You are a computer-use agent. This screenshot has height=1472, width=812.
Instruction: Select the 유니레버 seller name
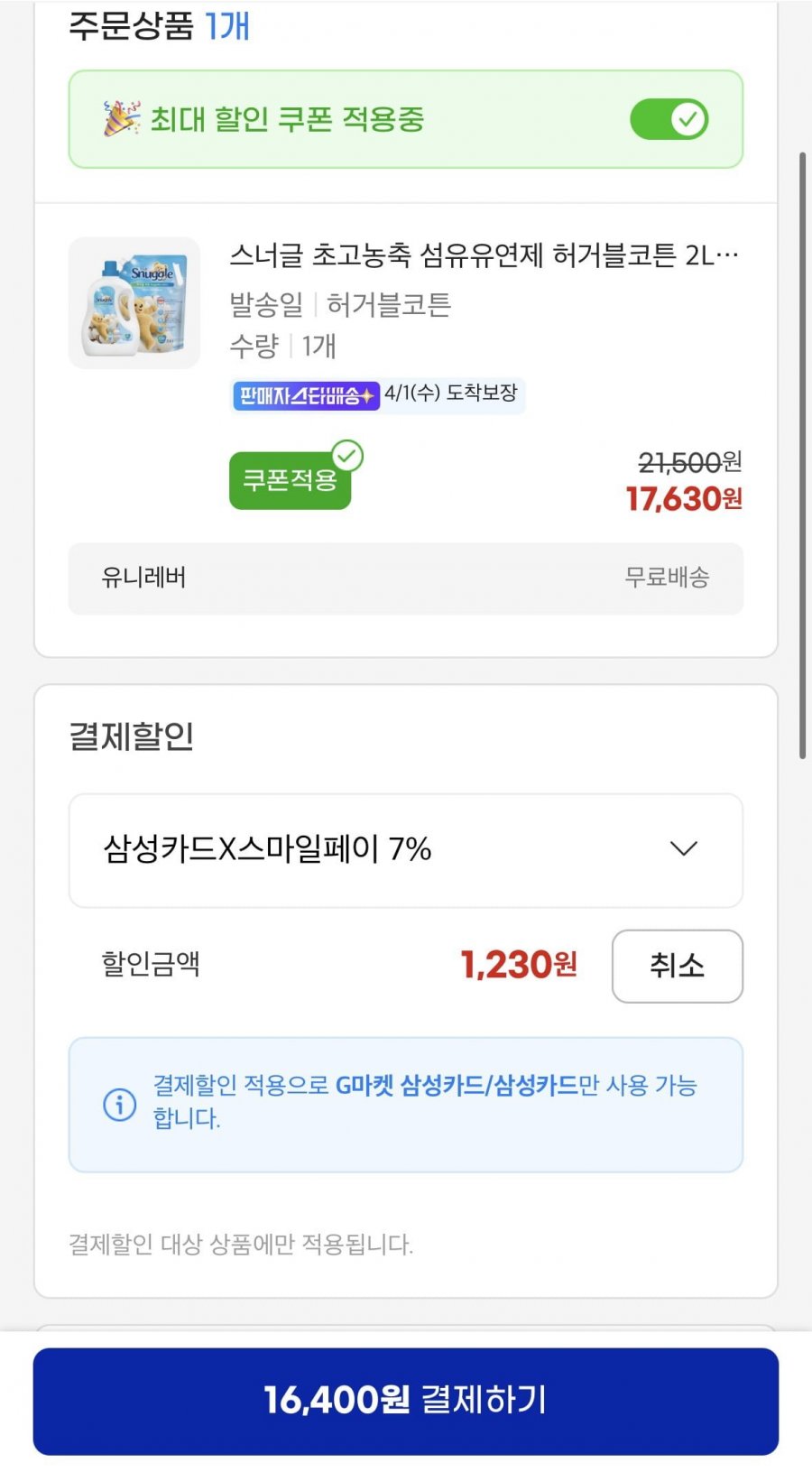coord(144,578)
